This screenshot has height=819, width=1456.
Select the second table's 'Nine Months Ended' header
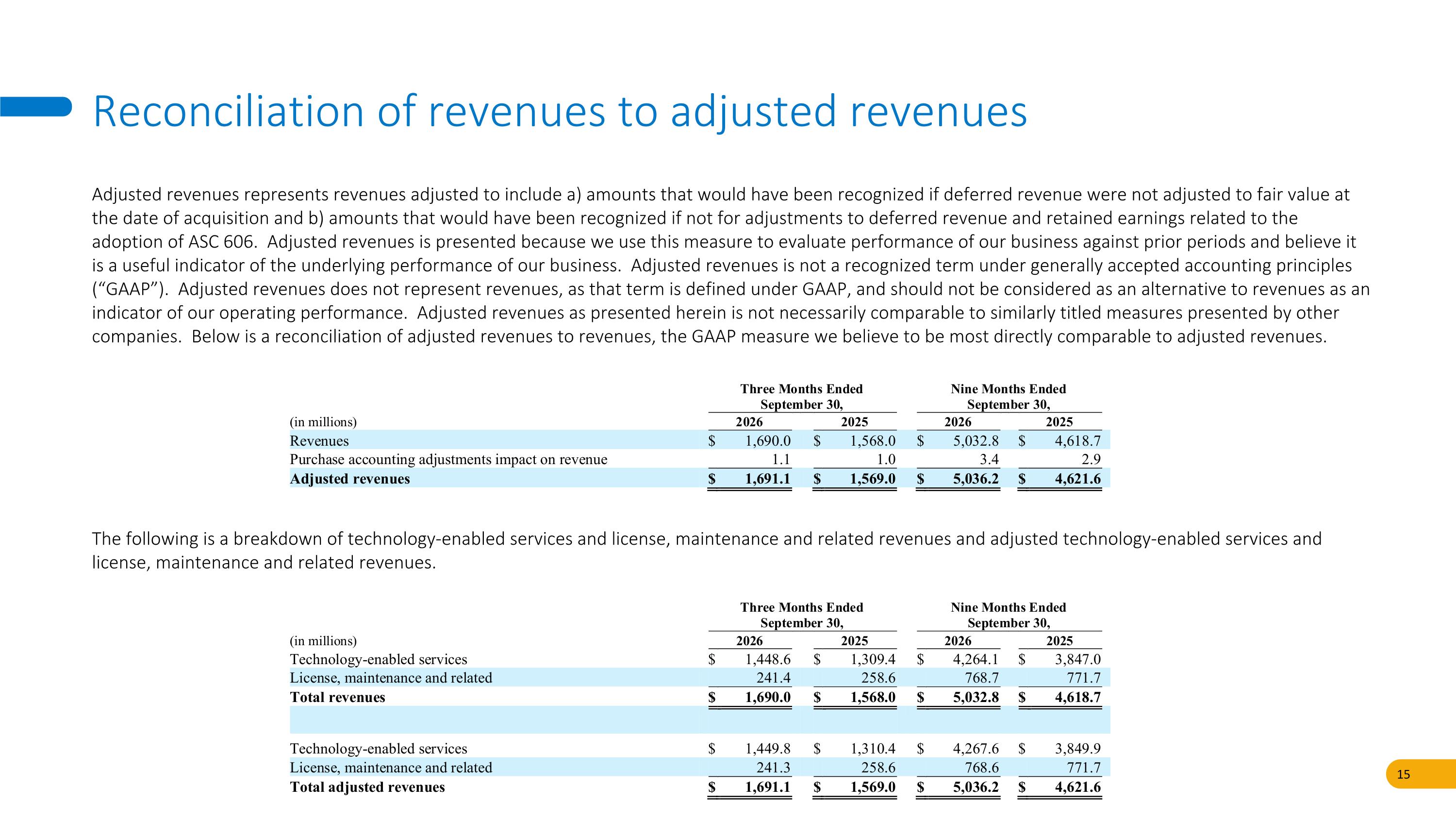(x=1009, y=607)
